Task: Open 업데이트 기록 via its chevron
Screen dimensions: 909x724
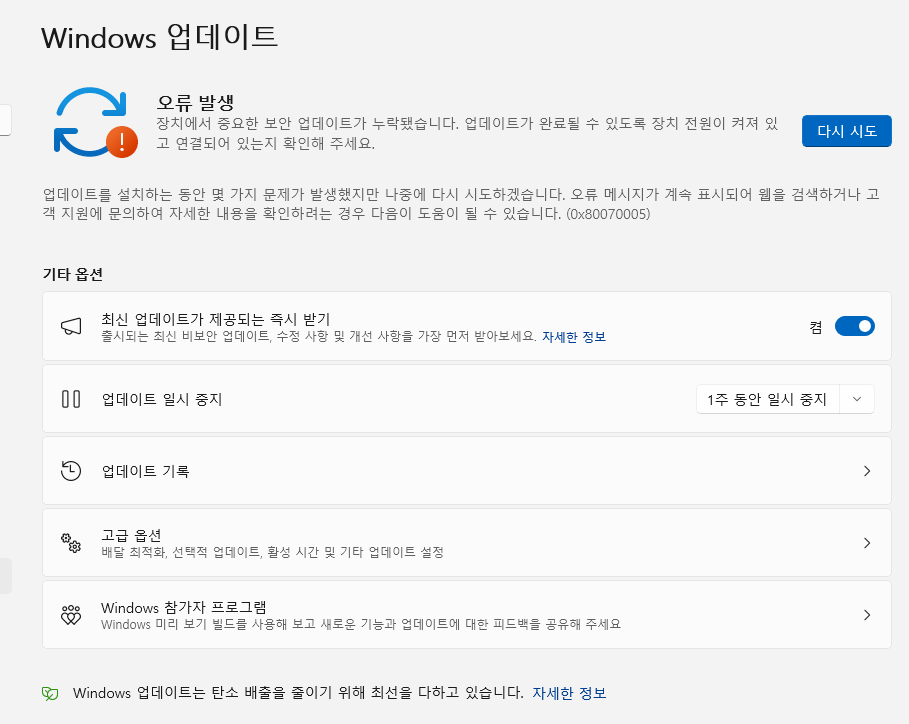Action: (867, 471)
